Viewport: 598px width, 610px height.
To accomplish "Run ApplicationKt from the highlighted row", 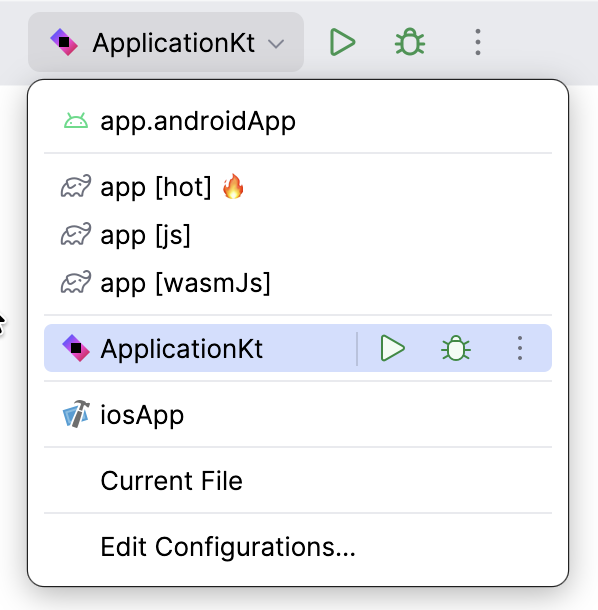I will [x=393, y=348].
